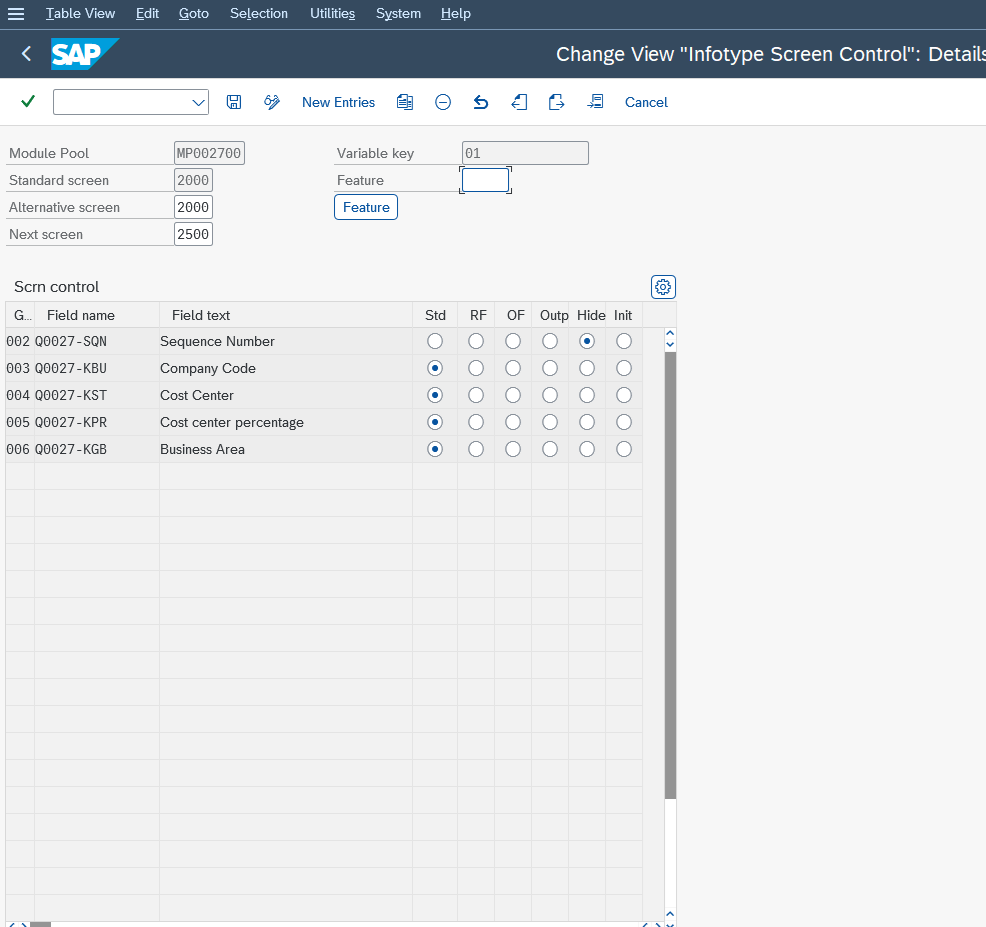The height and width of the screenshot is (927, 986).
Task: Click the Init column header
Action: [x=624, y=316]
